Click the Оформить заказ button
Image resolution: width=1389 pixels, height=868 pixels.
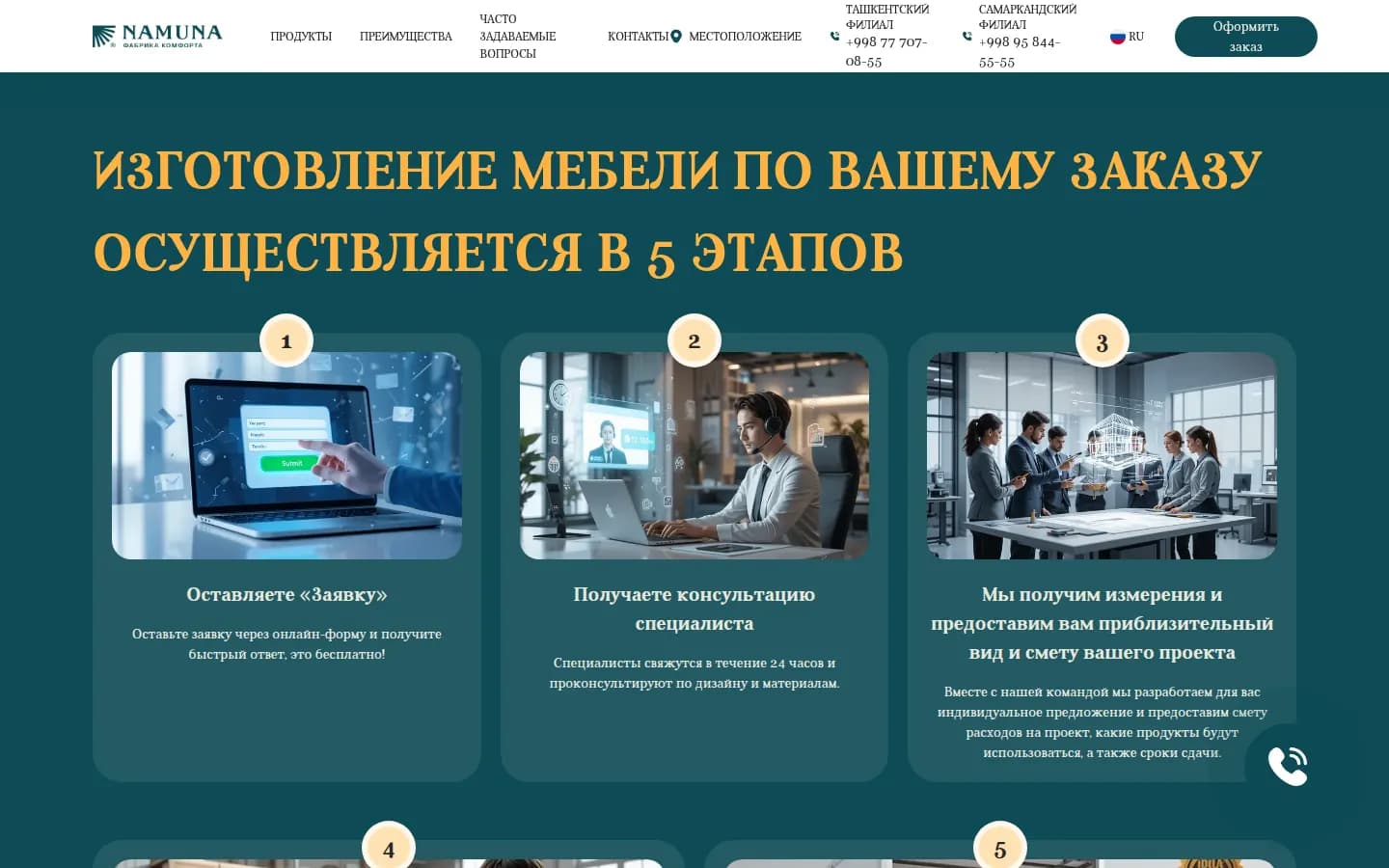[x=1245, y=37]
